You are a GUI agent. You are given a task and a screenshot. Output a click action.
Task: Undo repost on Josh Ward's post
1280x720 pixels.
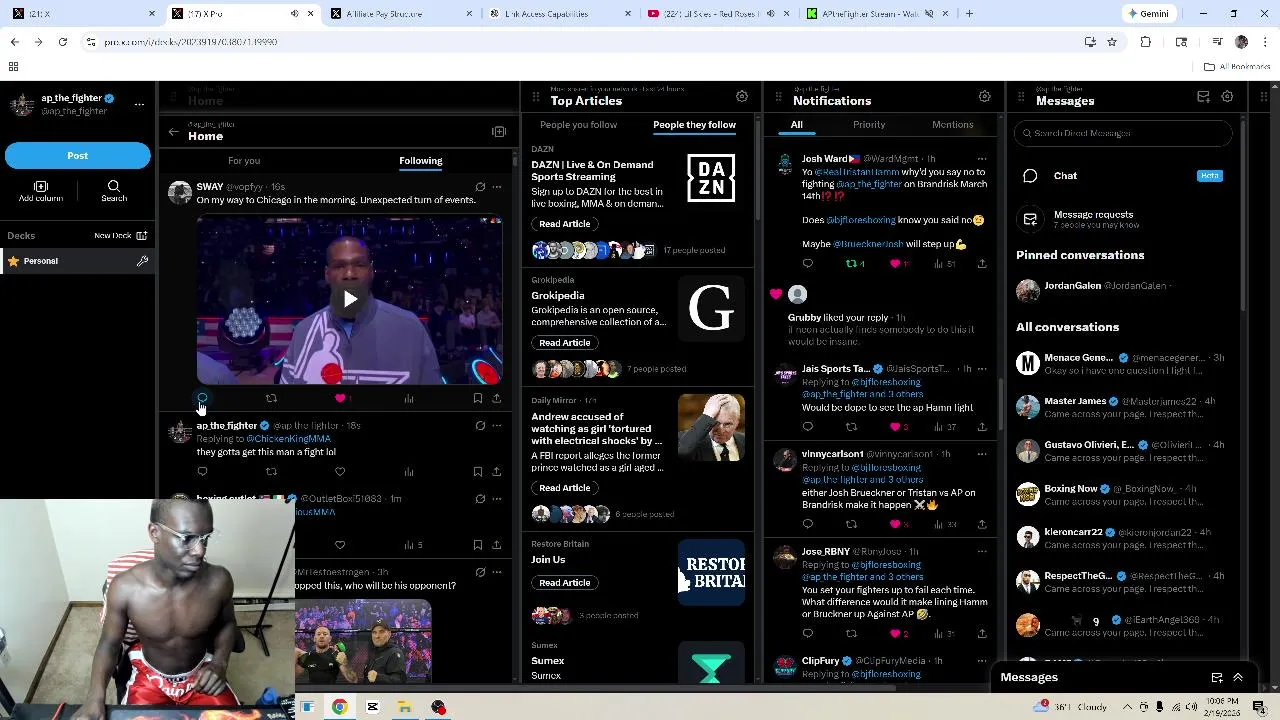pyautogui.click(x=852, y=264)
